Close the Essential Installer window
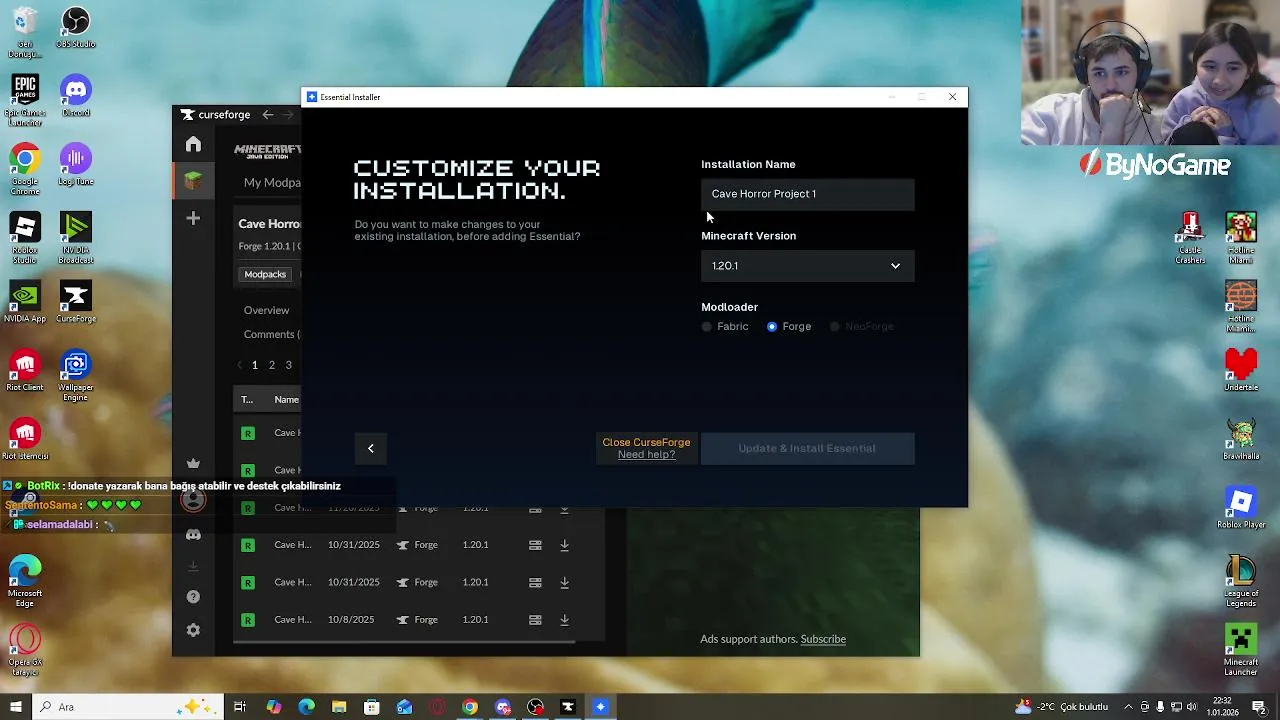The image size is (1280, 720). (952, 97)
